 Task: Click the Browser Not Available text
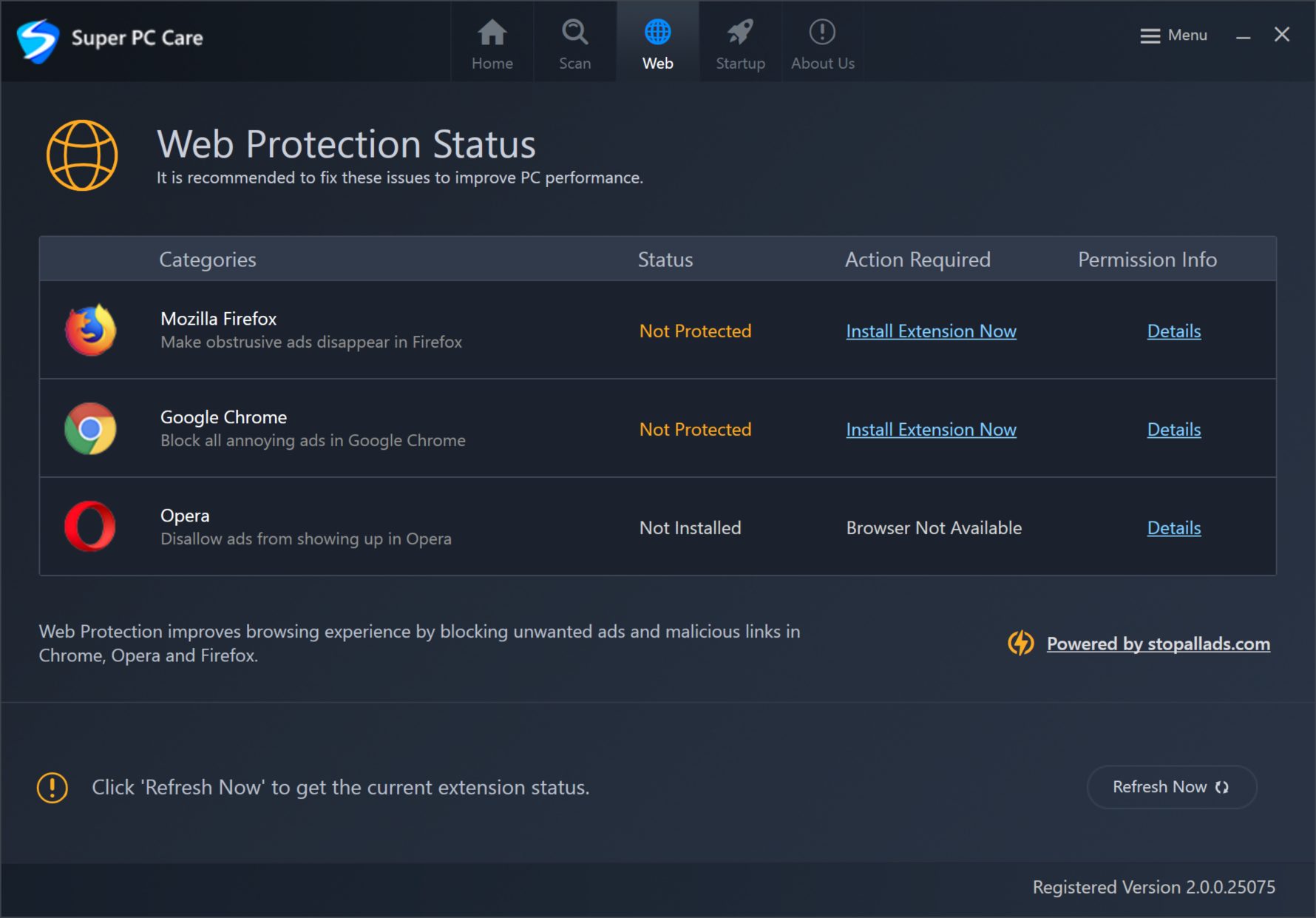[x=934, y=528]
